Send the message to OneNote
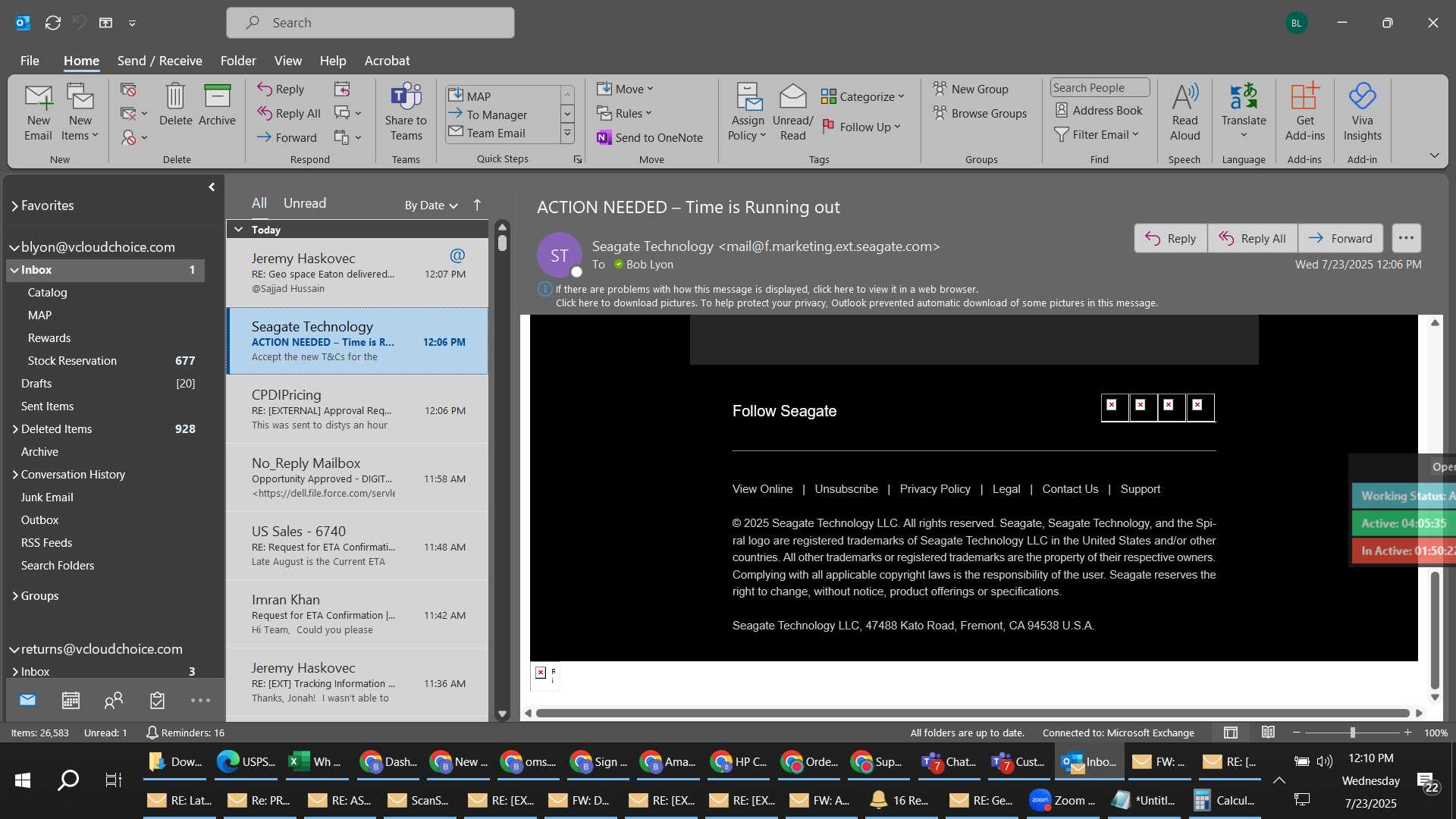 [650, 137]
